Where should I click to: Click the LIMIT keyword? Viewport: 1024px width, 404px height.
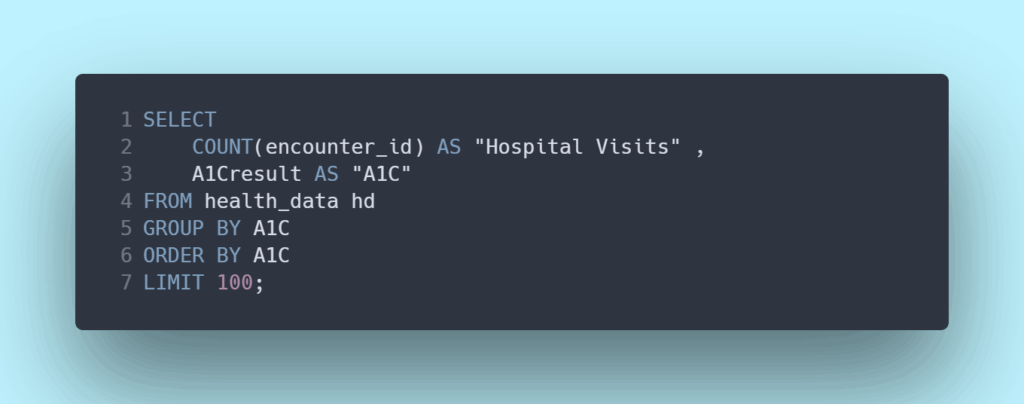point(173,282)
